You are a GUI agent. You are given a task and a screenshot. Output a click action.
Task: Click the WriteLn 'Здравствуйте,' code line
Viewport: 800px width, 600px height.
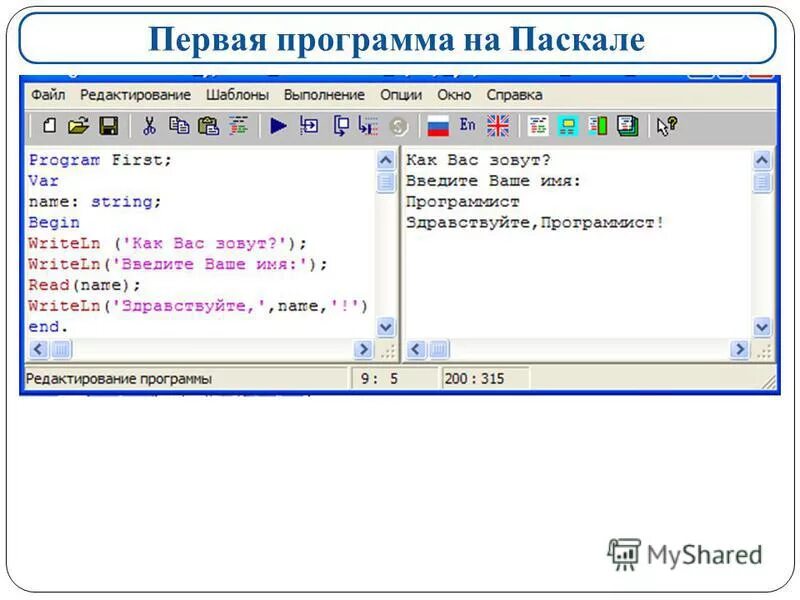point(198,306)
